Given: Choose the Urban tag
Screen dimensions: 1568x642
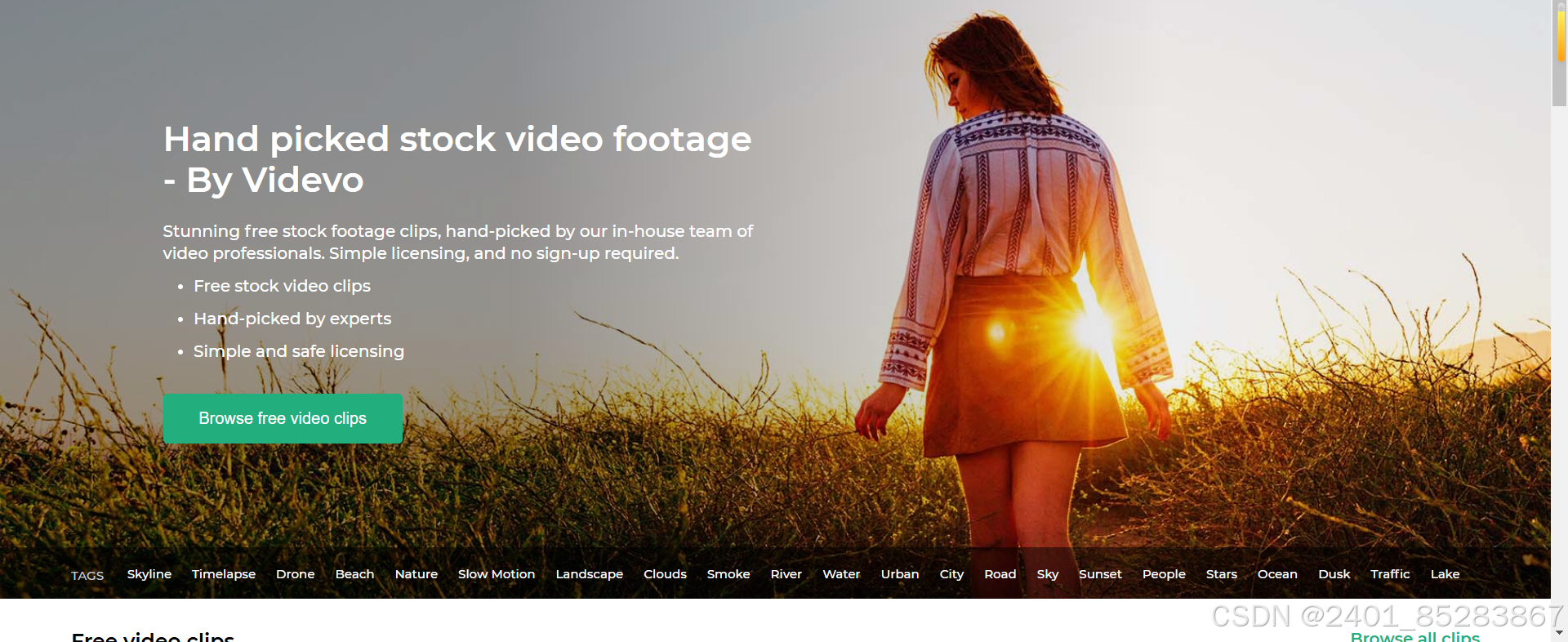Looking at the screenshot, I should [x=900, y=574].
